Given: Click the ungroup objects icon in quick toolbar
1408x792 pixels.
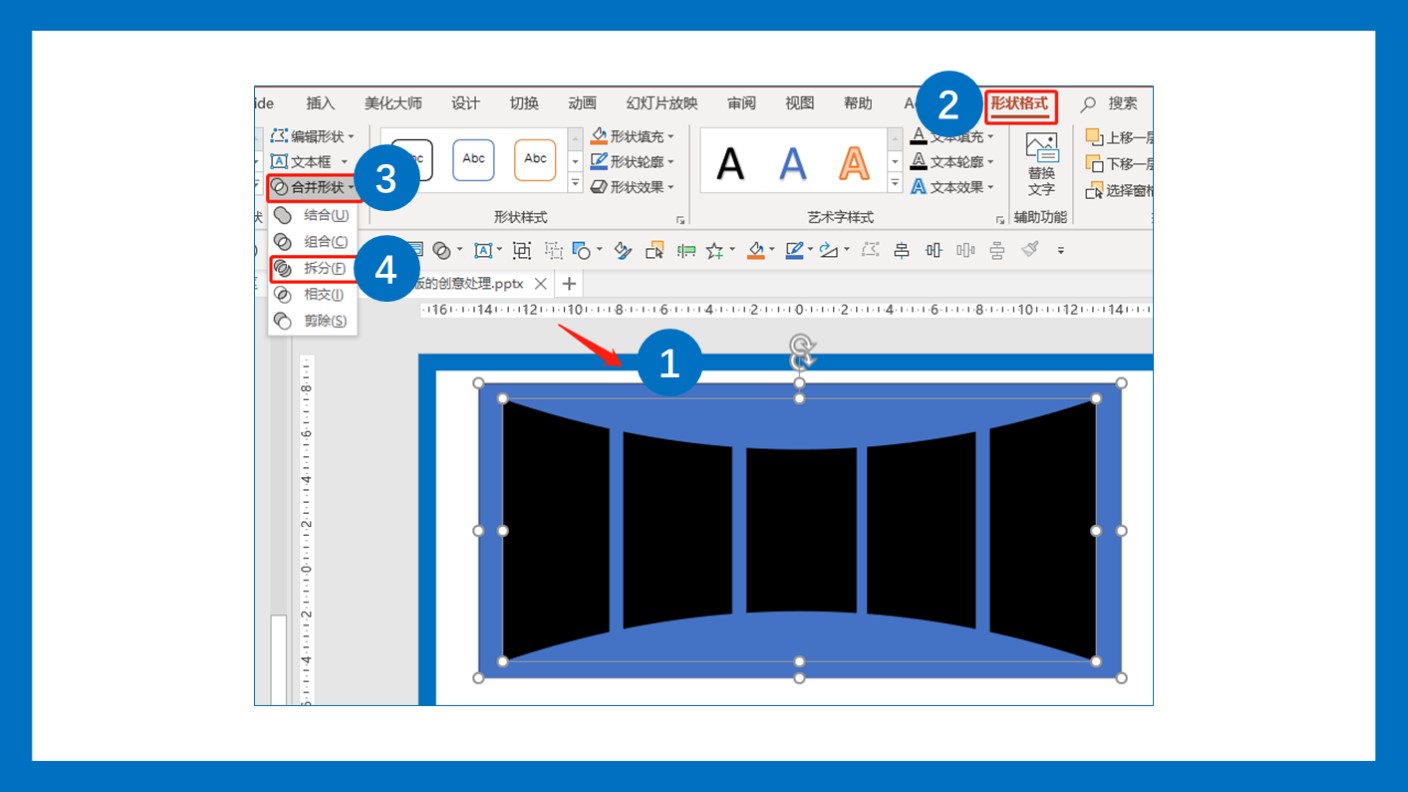Looking at the screenshot, I should pos(553,250).
